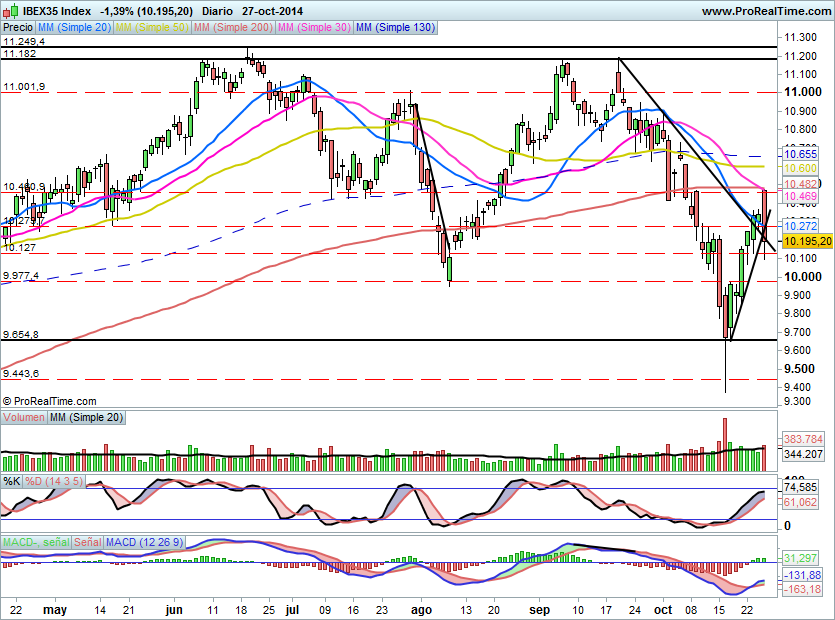Expand the Señal entry in the MACD legend
Image resolution: width=835 pixels, height=620 pixels.
(x=88, y=541)
